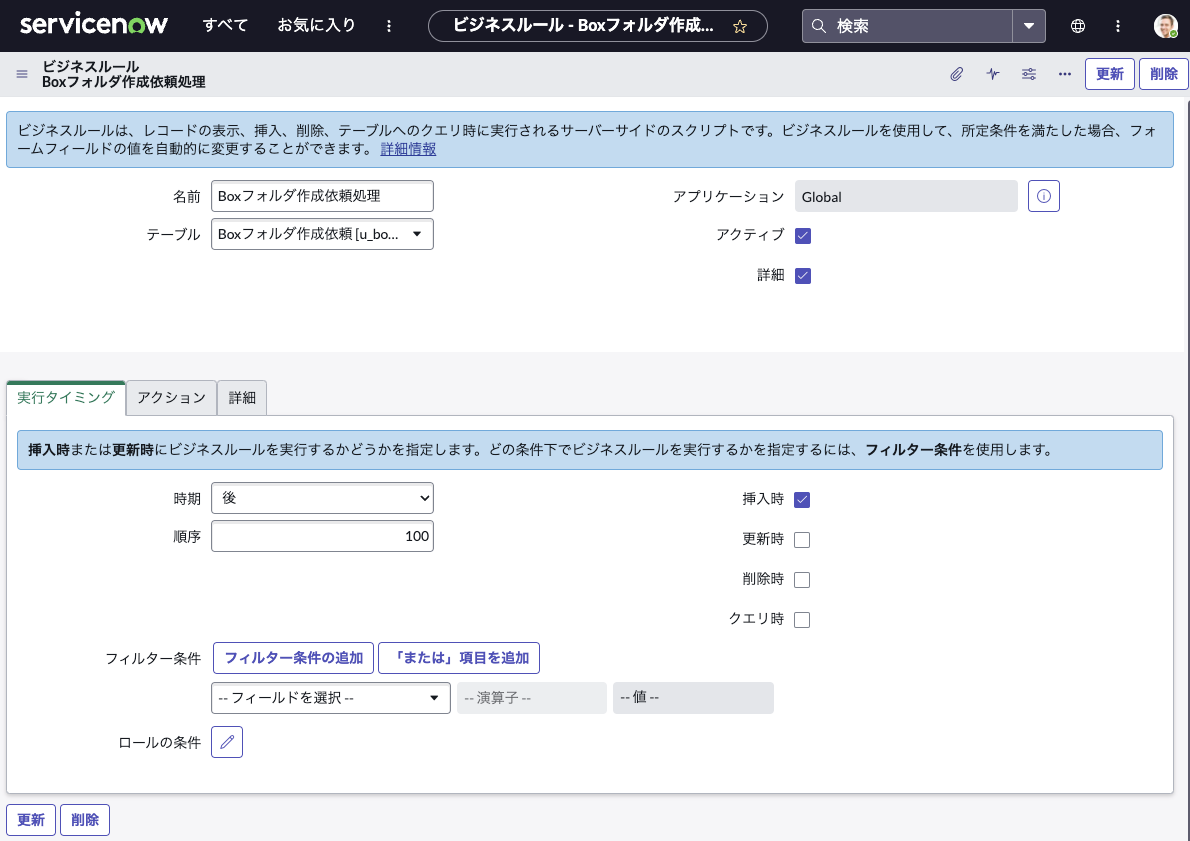Uncheck the 挿入時 checkbox
Screen dimensions: 1190x841
(x=802, y=499)
